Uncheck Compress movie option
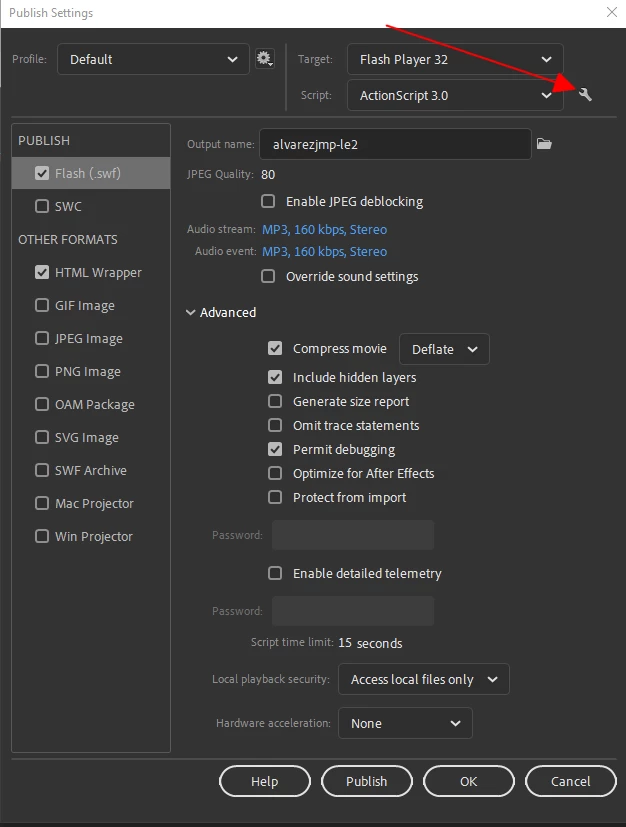 (x=275, y=349)
